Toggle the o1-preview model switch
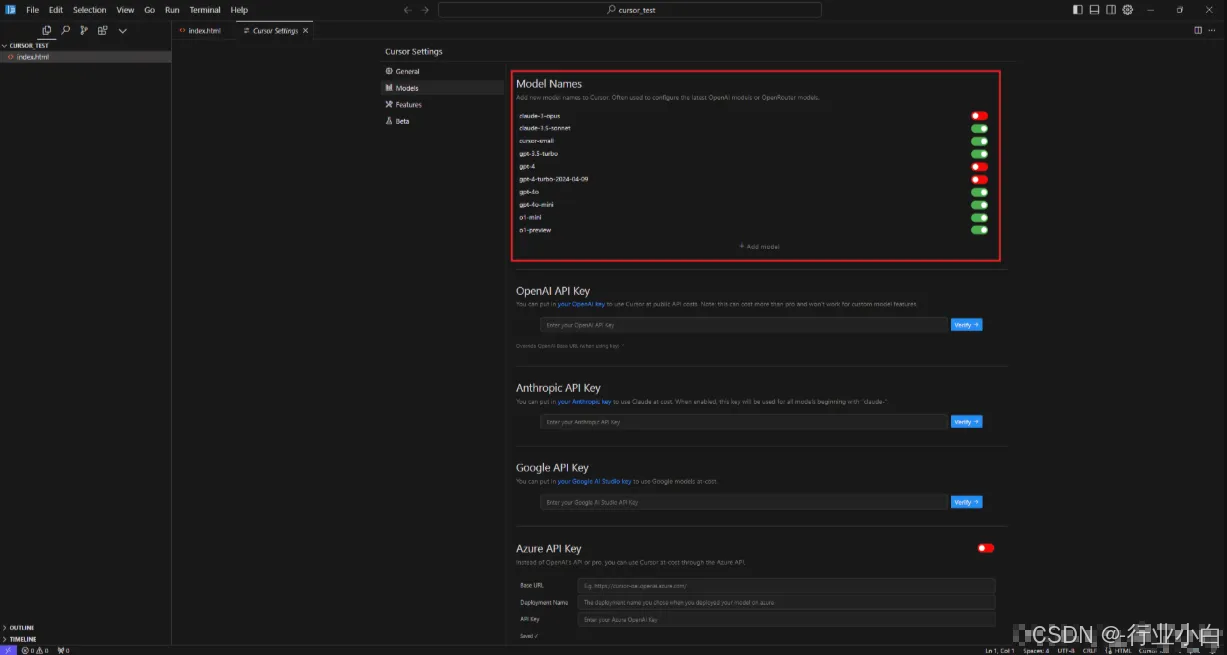Viewport: 1227px width, 655px height. (979, 230)
